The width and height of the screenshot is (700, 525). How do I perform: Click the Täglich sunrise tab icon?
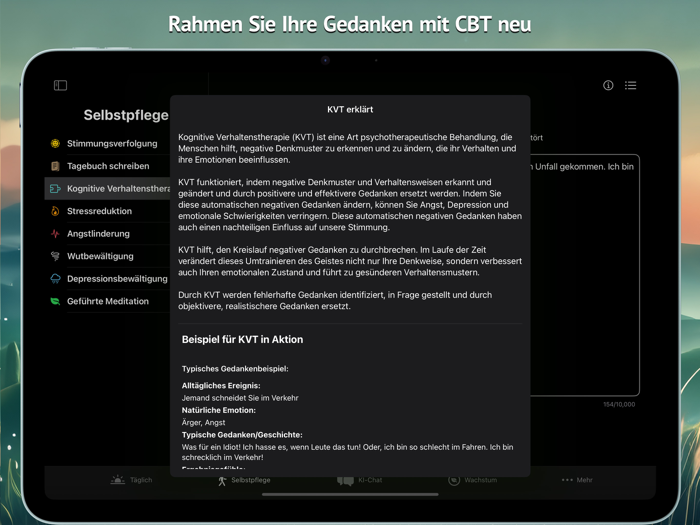tap(118, 480)
